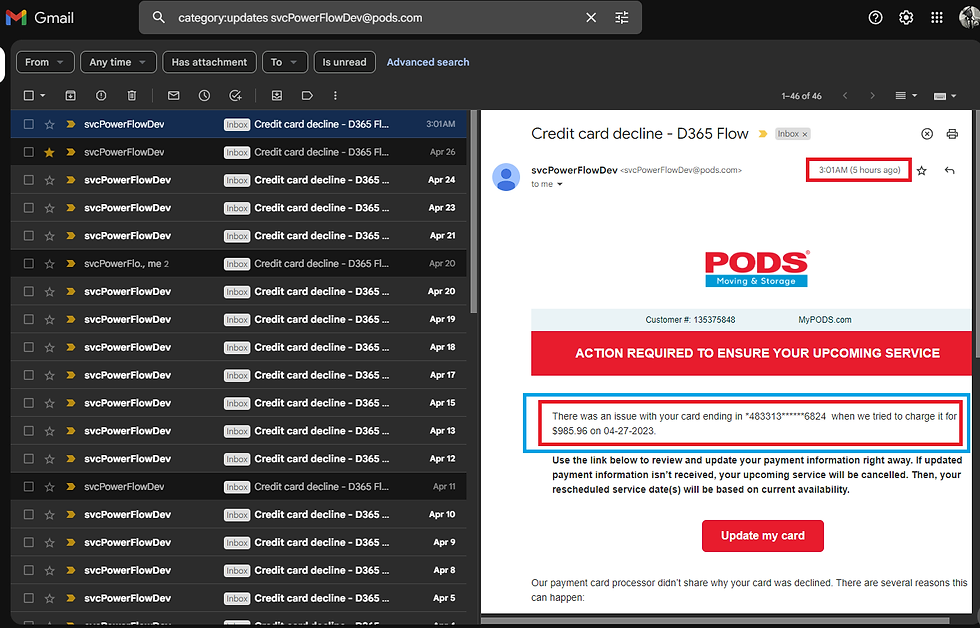The height and width of the screenshot is (628, 980).
Task: Expand the From filter chip
Action: pyautogui.click(x=45, y=62)
